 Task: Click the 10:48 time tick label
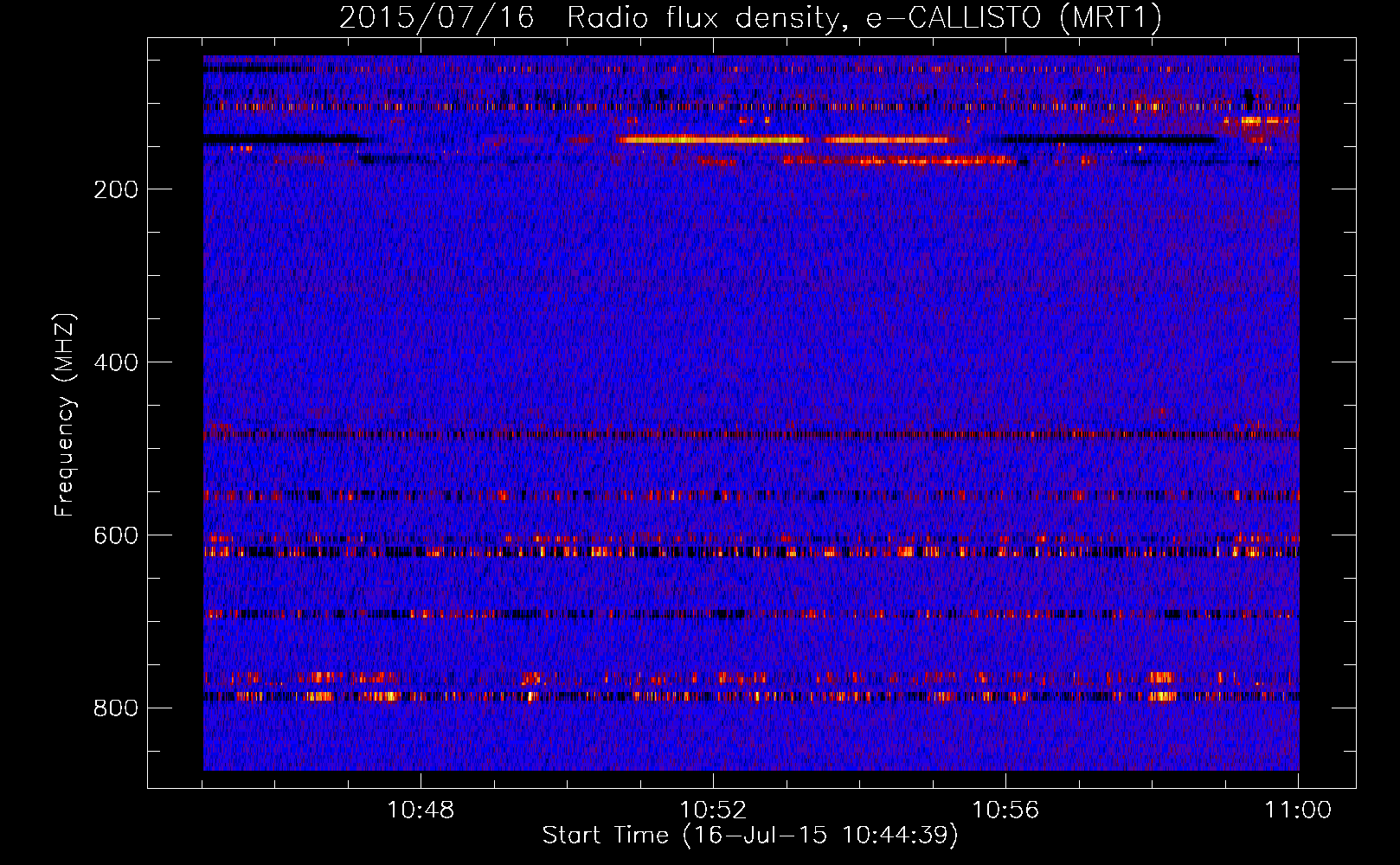tap(421, 811)
